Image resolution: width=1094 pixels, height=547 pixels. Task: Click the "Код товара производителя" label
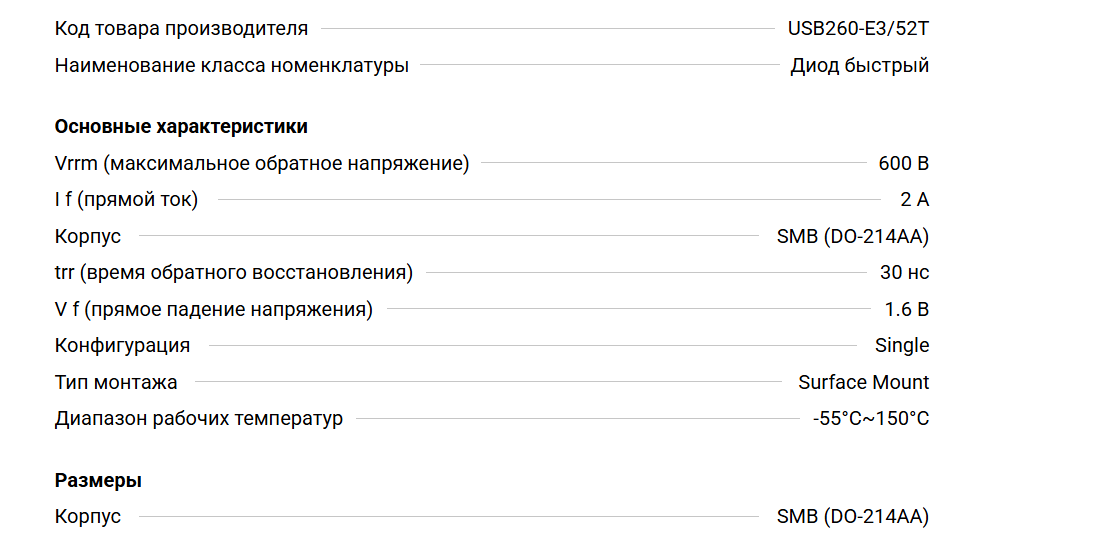pyautogui.click(x=181, y=28)
